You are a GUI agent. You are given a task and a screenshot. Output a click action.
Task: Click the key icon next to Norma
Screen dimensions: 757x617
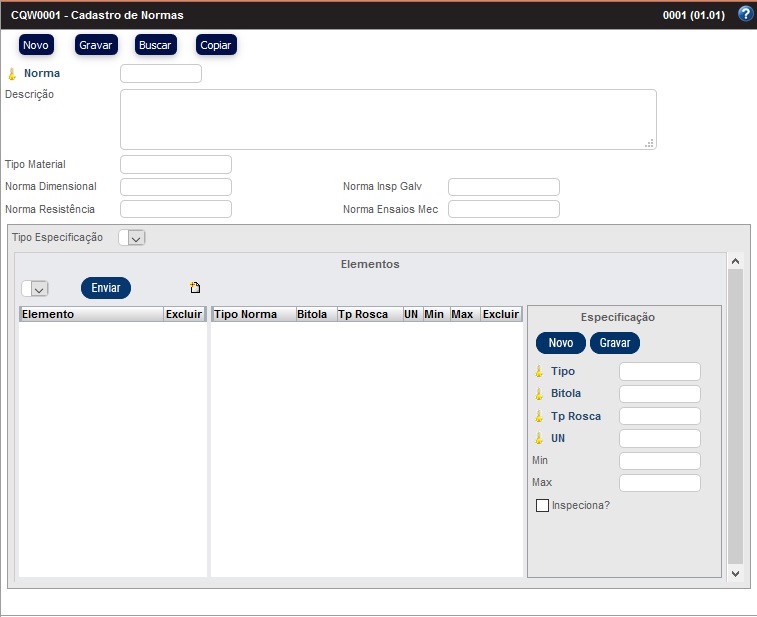pos(12,74)
